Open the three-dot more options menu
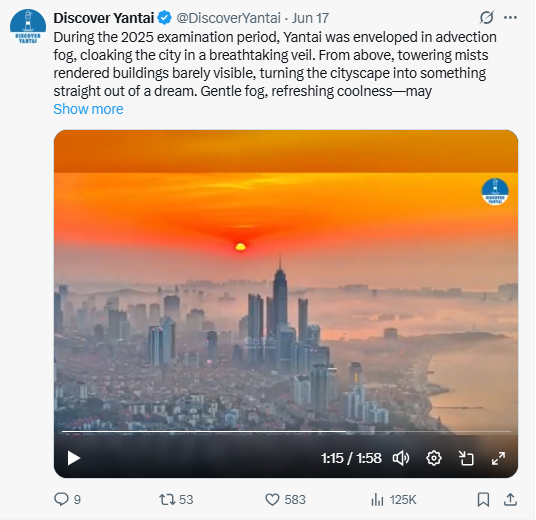 click(510, 17)
